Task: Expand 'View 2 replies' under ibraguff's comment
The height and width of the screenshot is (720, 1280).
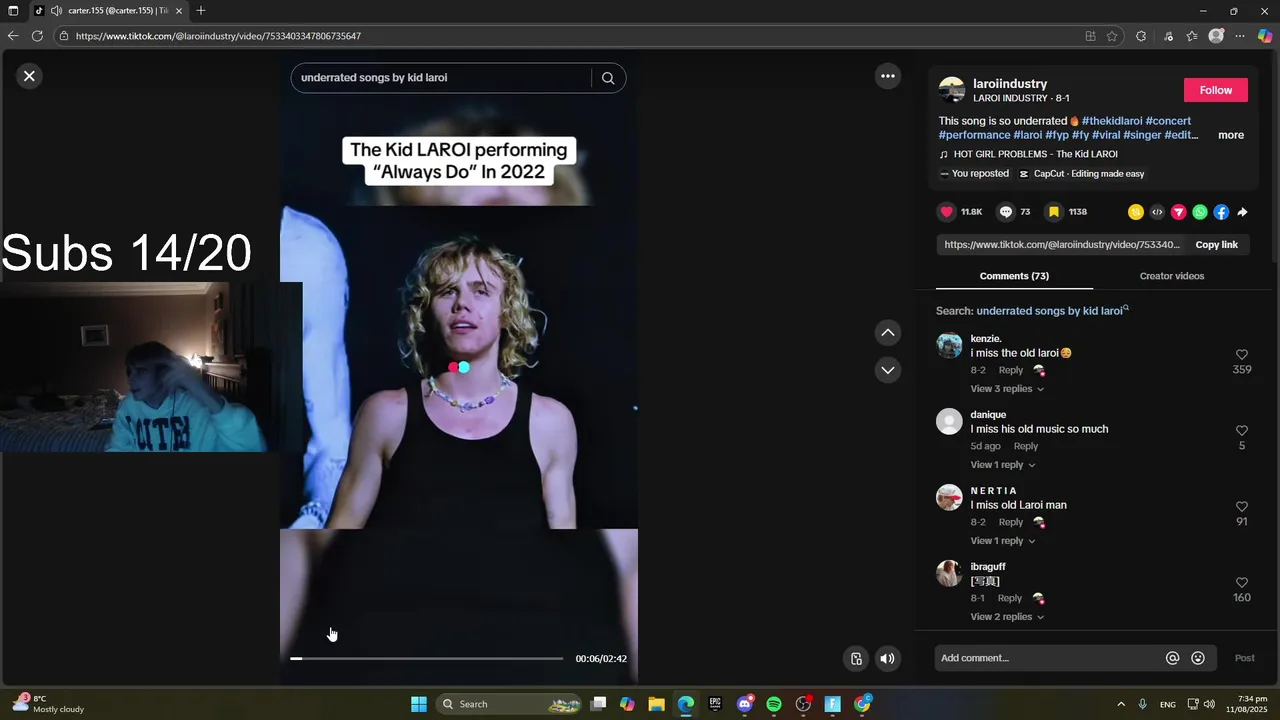Action: click(1007, 617)
